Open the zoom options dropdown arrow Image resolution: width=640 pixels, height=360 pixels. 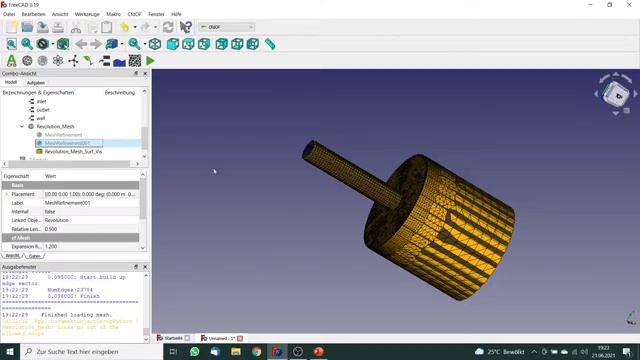click(145, 44)
